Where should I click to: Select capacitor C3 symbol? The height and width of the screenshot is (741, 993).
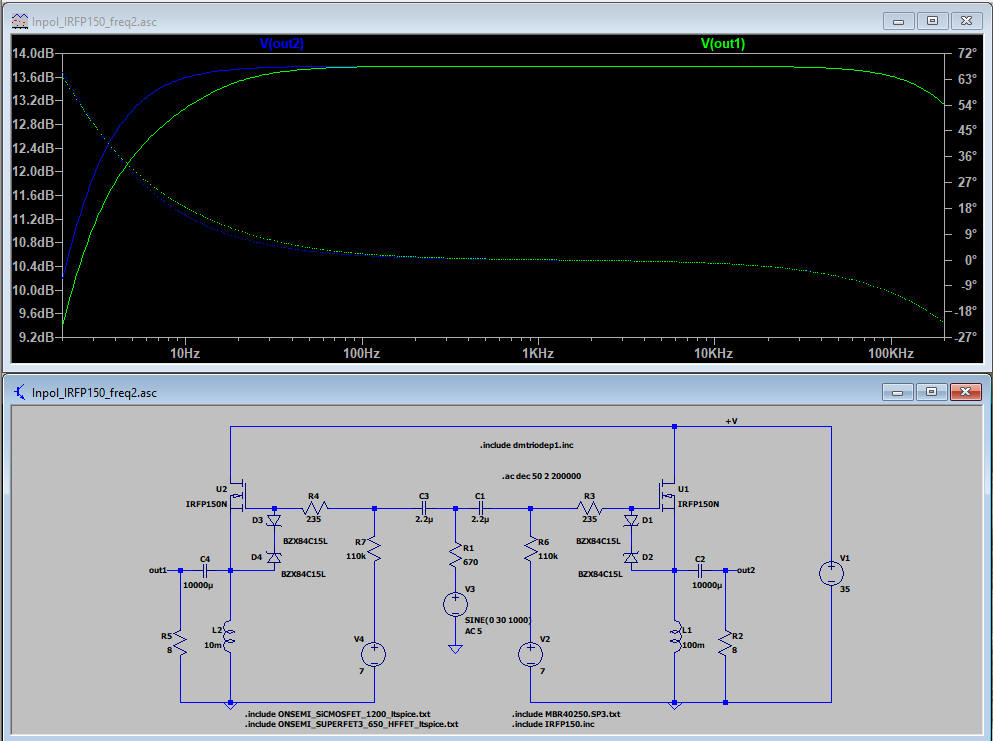tap(424, 508)
